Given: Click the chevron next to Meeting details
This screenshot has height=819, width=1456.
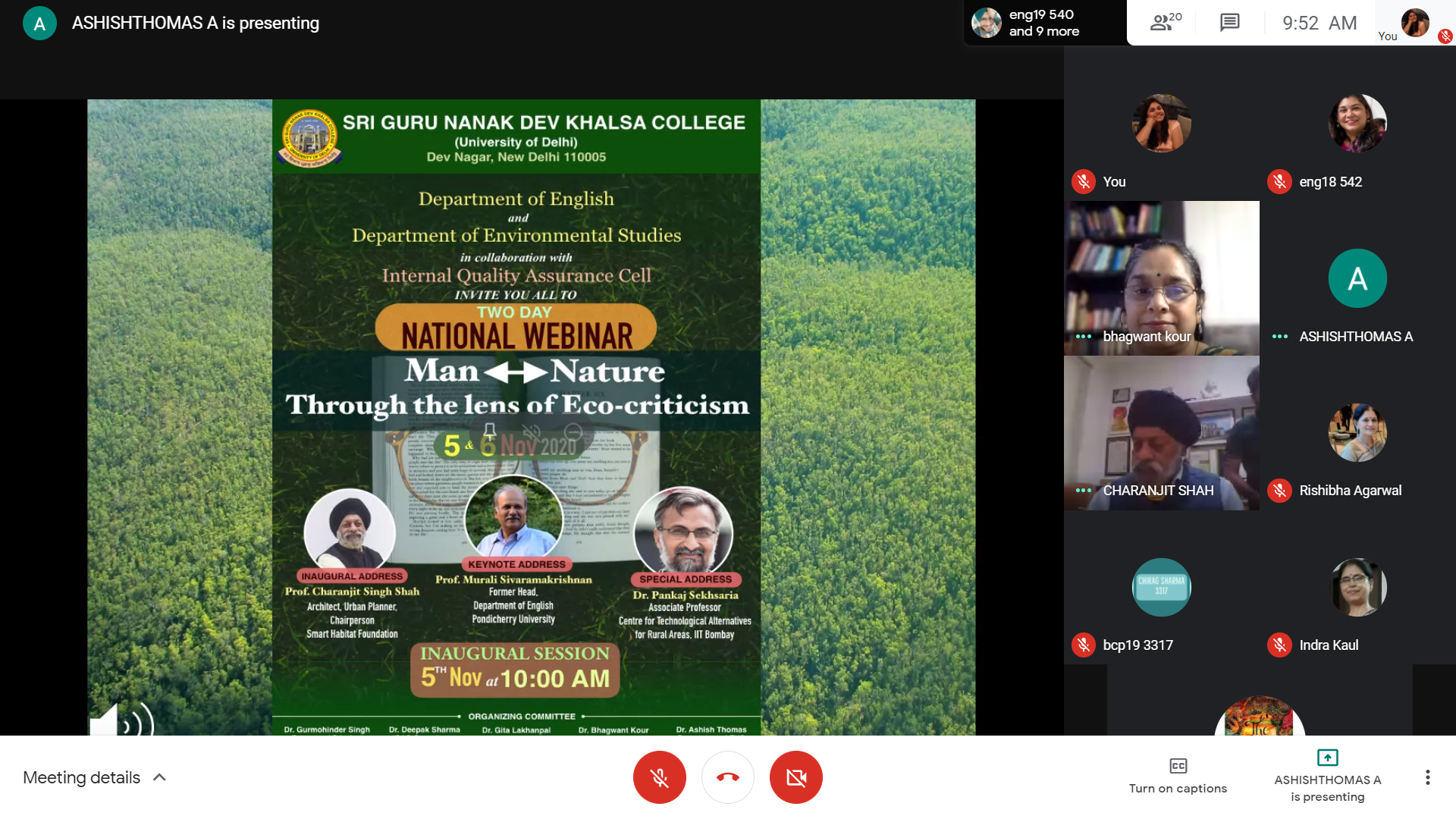Looking at the screenshot, I should point(159,777).
